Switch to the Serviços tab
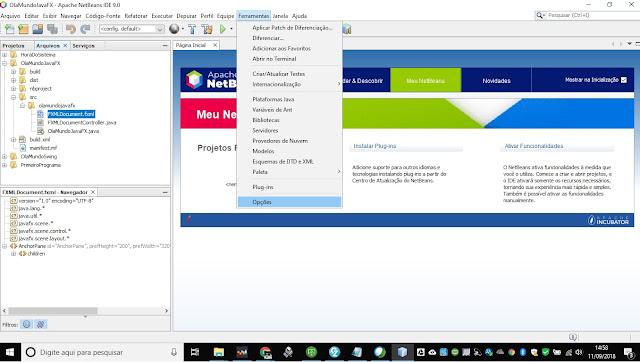640x362 pixels. pos(83,46)
